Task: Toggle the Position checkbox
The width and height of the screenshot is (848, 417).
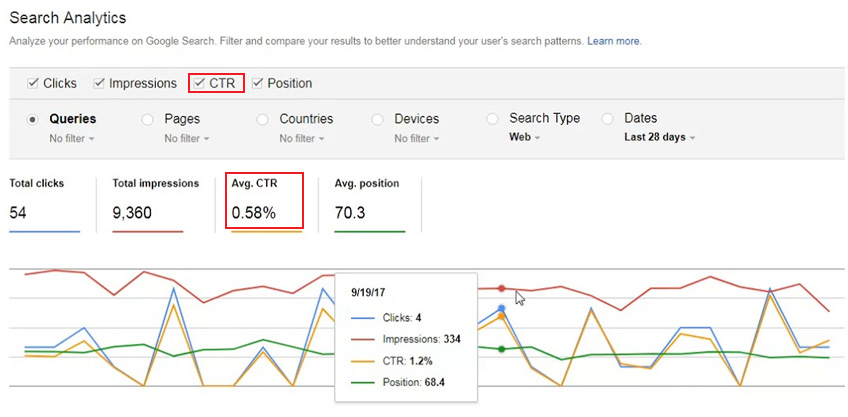Action: pyautogui.click(x=257, y=83)
